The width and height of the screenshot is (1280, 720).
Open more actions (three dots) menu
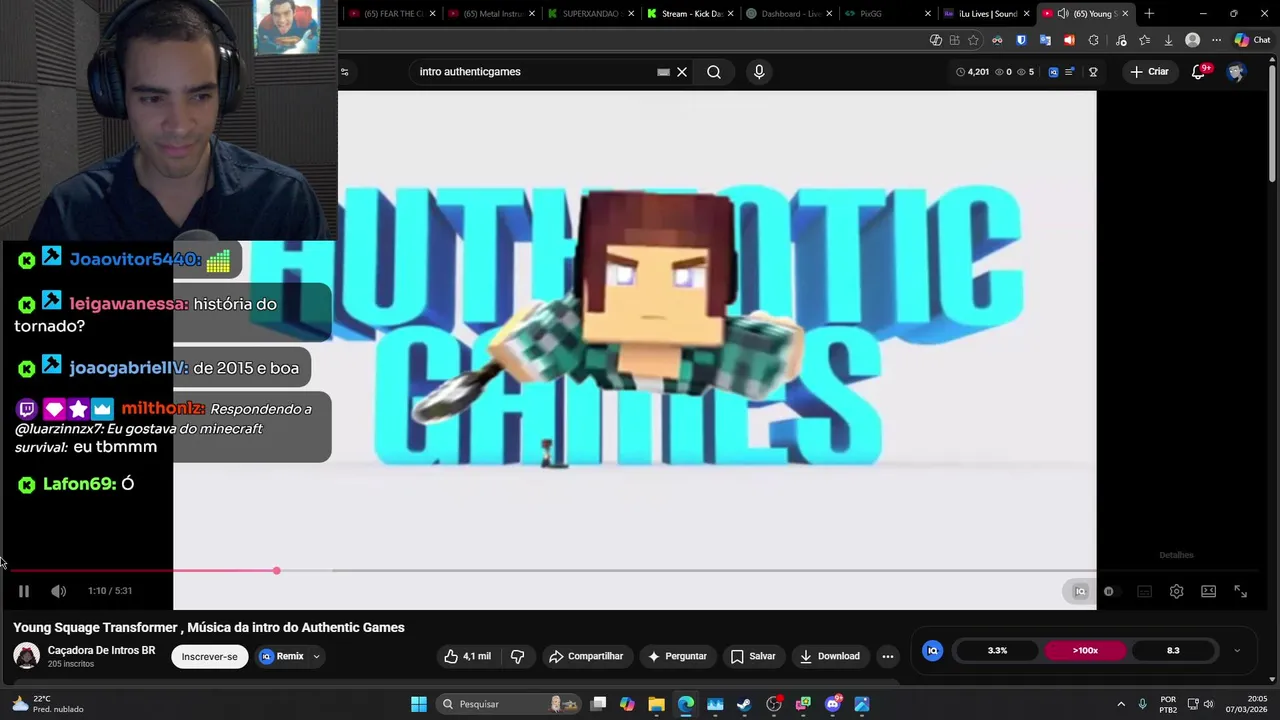[x=887, y=656]
